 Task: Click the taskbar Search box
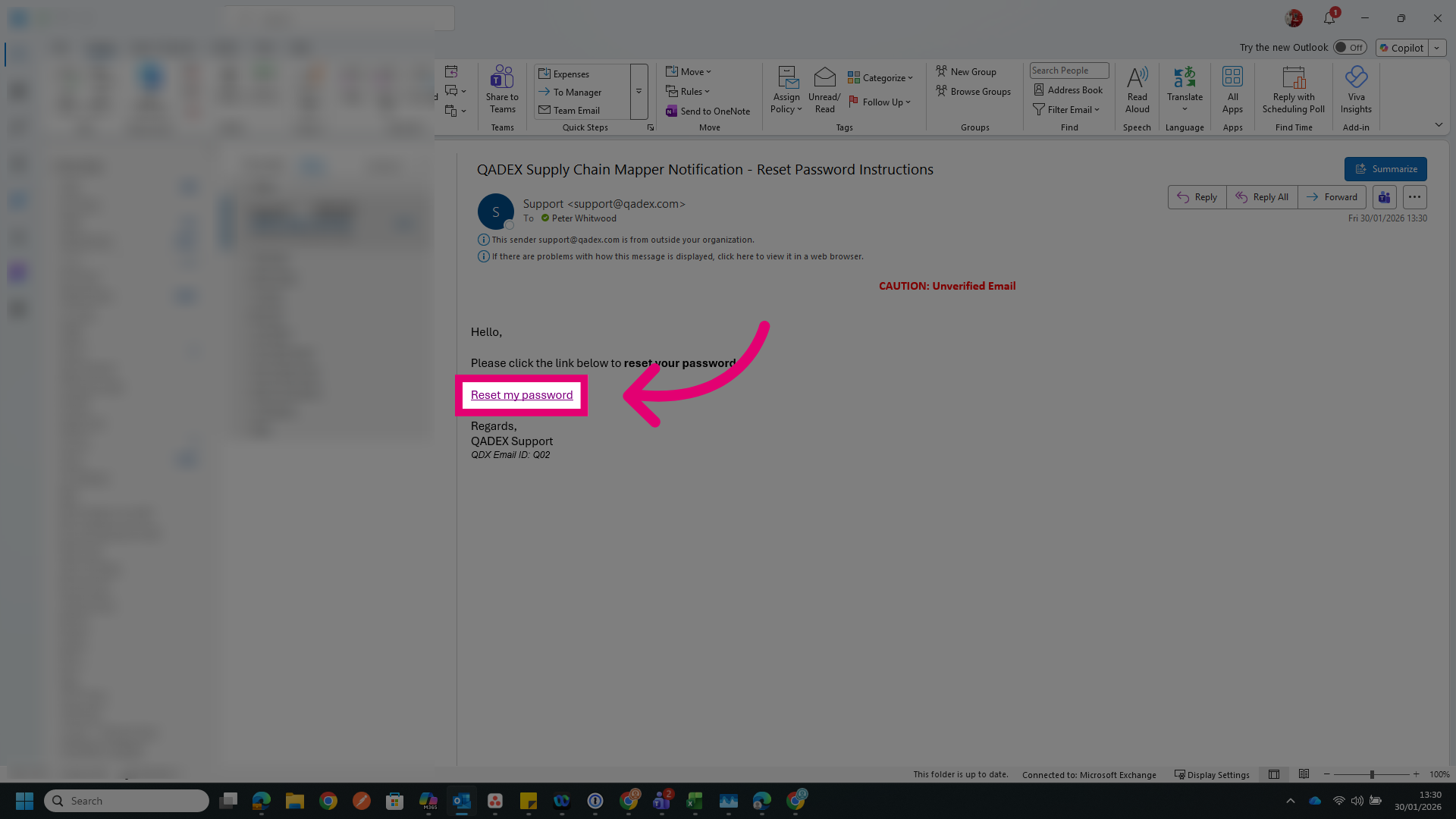click(x=127, y=801)
